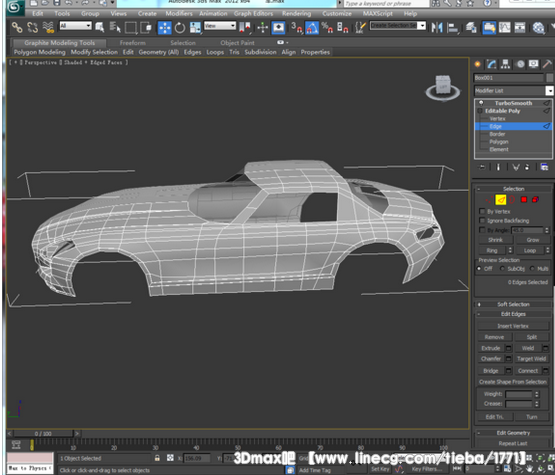Click Bind to Space Warp icon
Screen dimensions: 555x475
48,27
